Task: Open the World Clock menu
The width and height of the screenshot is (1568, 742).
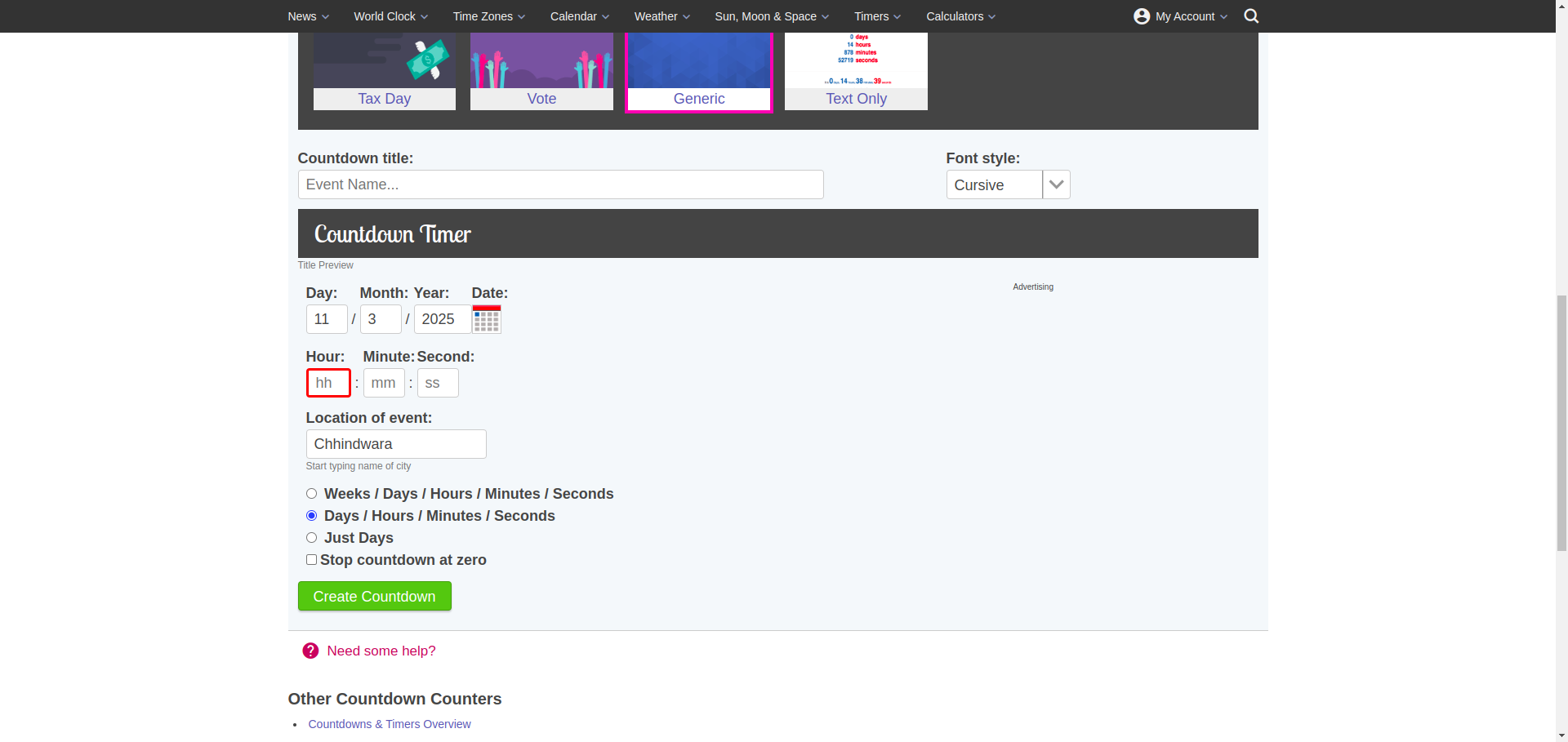Action: pos(390,16)
